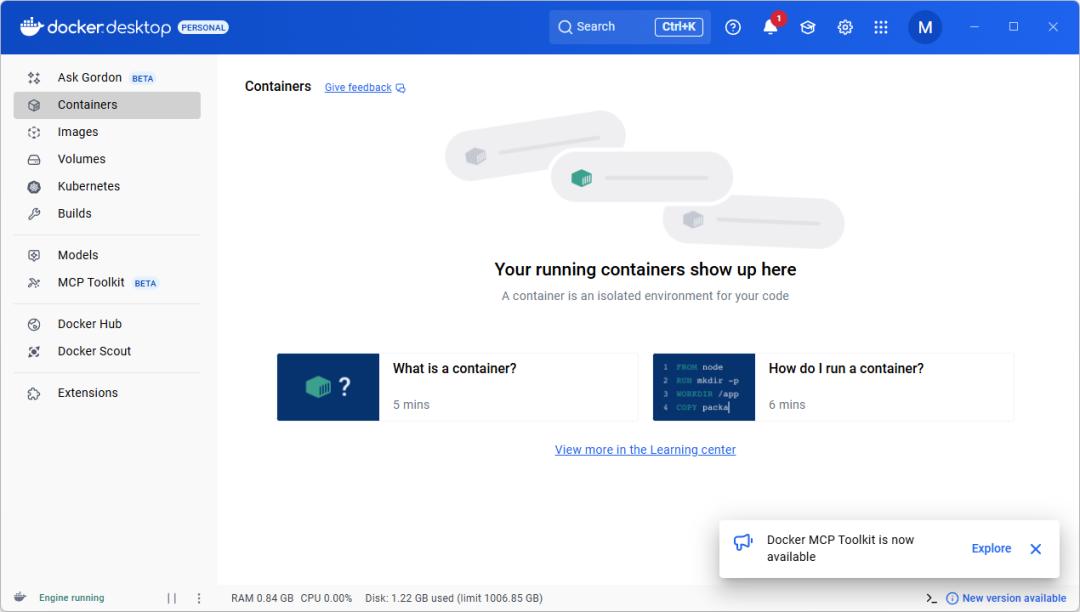Open Builds section label
This screenshot has width=1080, height=612.
(x=74, y=213)
